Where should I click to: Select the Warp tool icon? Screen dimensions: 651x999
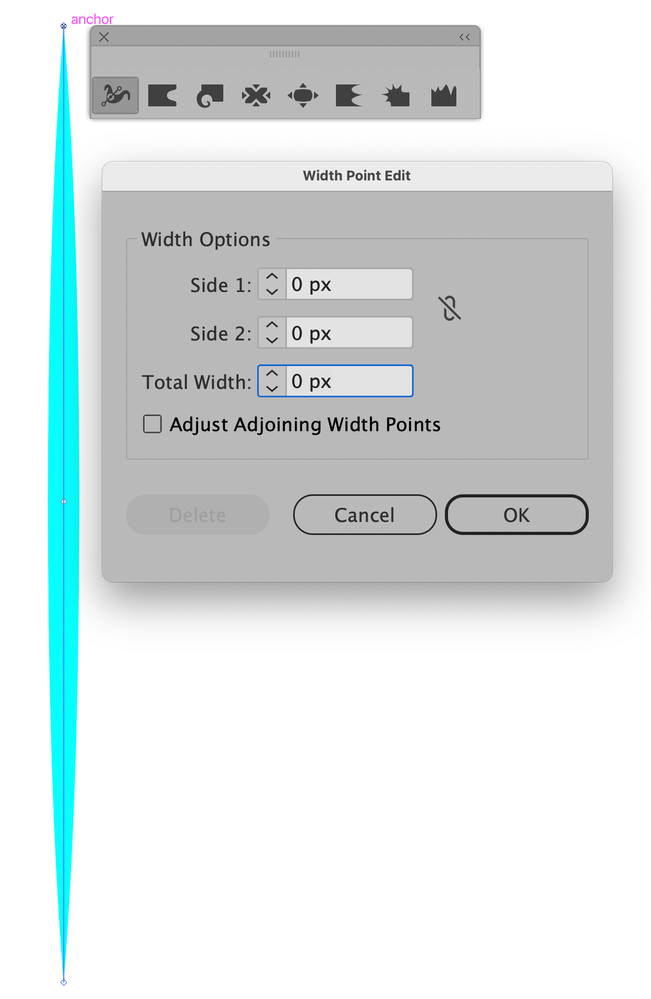pos(162,96)
